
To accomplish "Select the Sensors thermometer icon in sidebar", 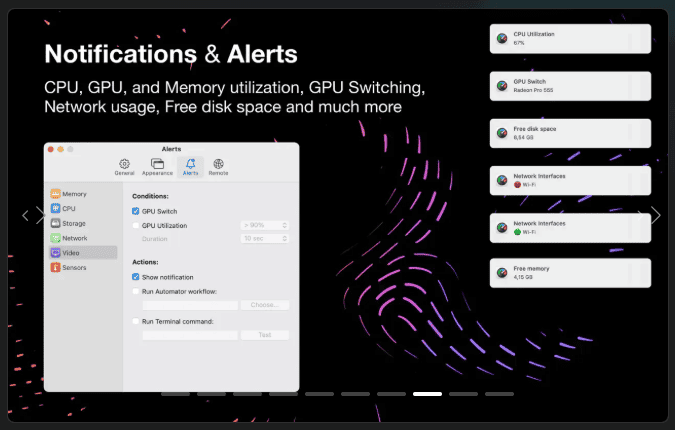I will tap(55, 267).
